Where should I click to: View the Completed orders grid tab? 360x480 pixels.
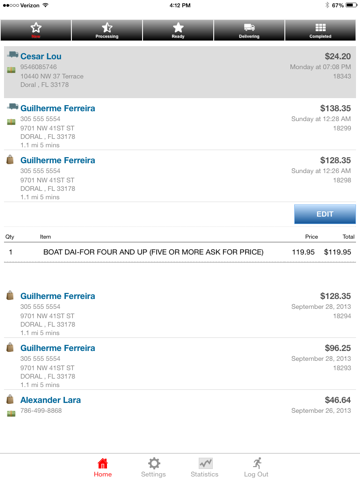click(320, 30)
